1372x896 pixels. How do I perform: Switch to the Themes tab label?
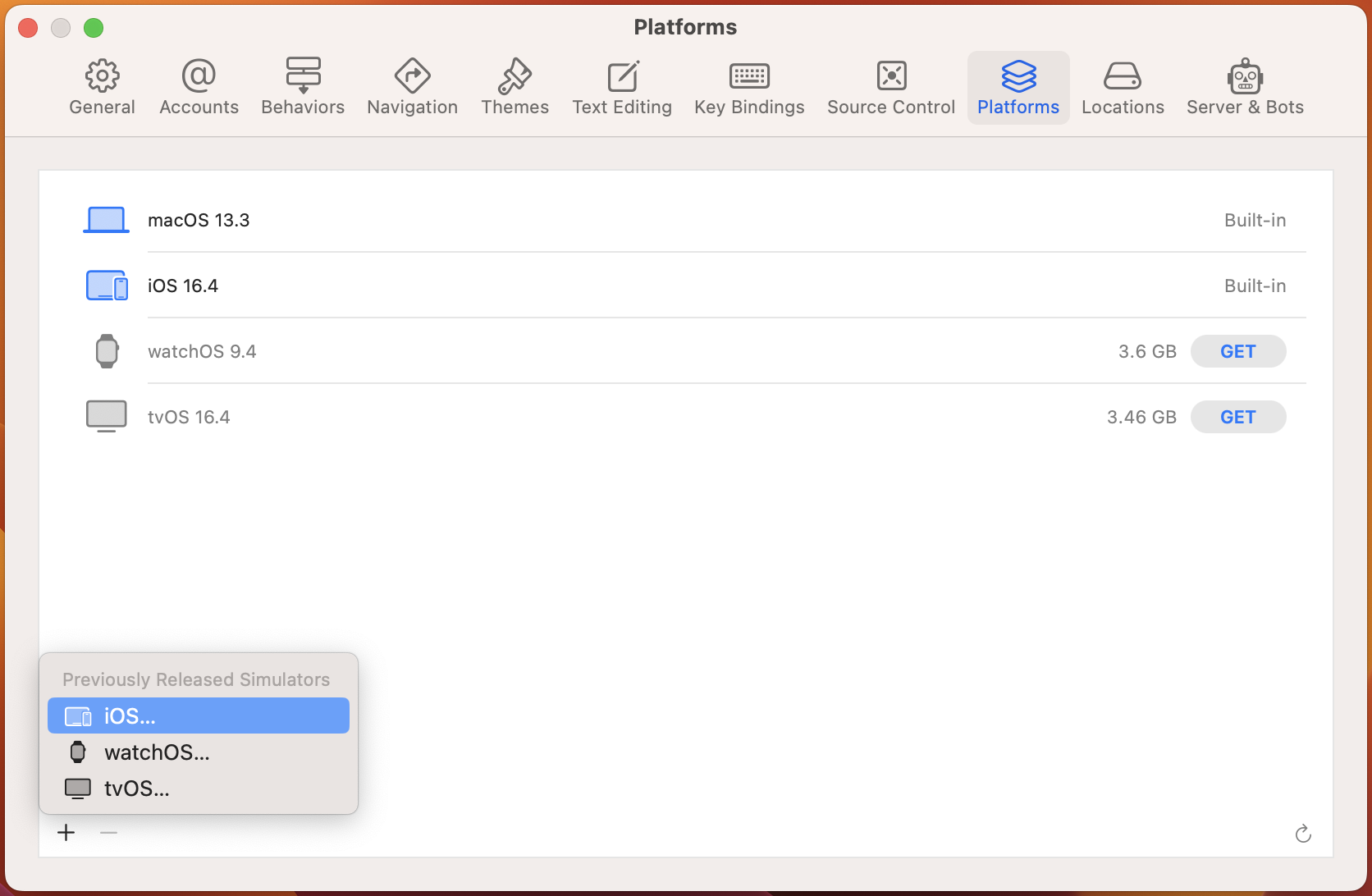click(x=514, y=107)
